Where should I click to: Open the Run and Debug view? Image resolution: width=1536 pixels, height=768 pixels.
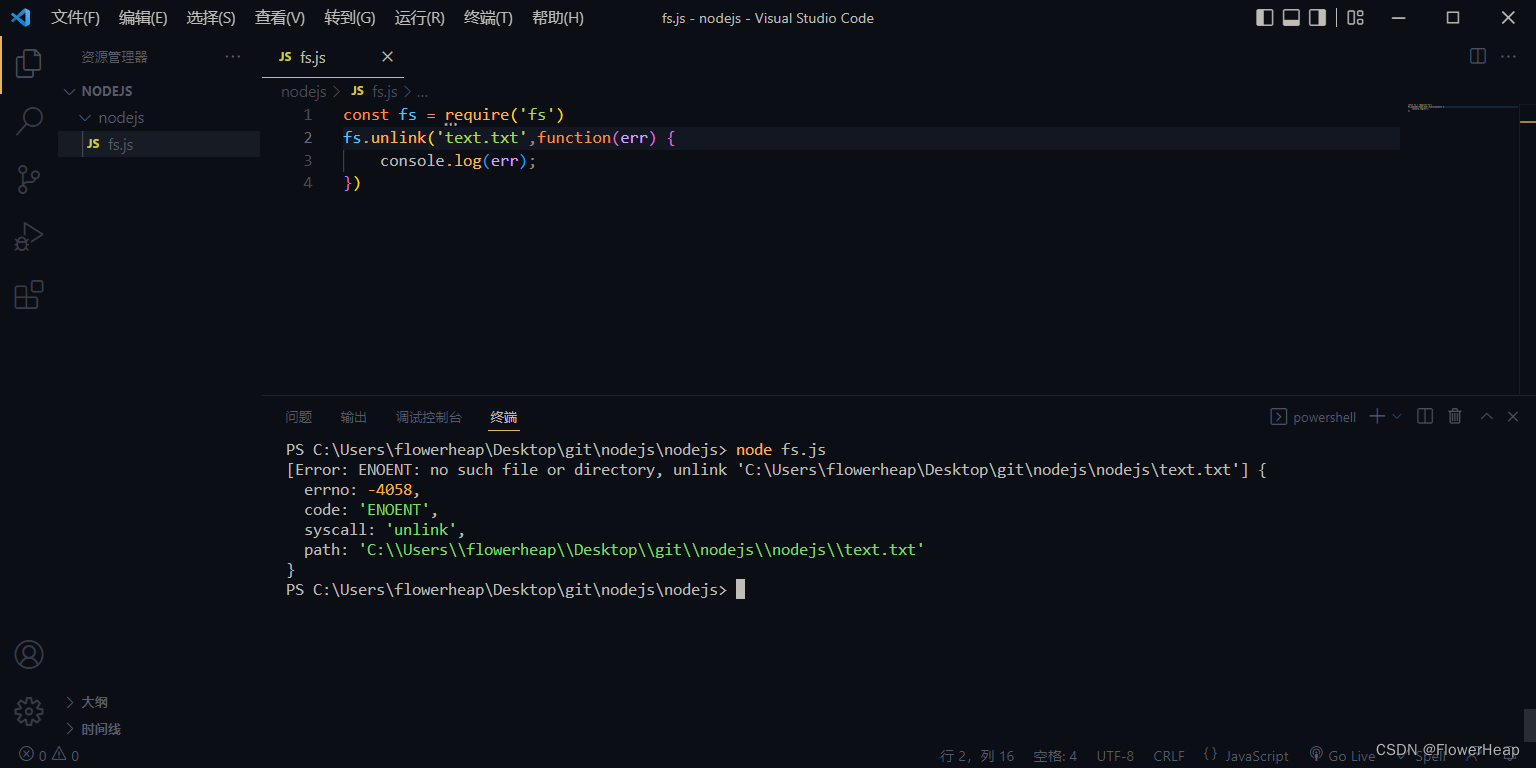click(29, 238)
